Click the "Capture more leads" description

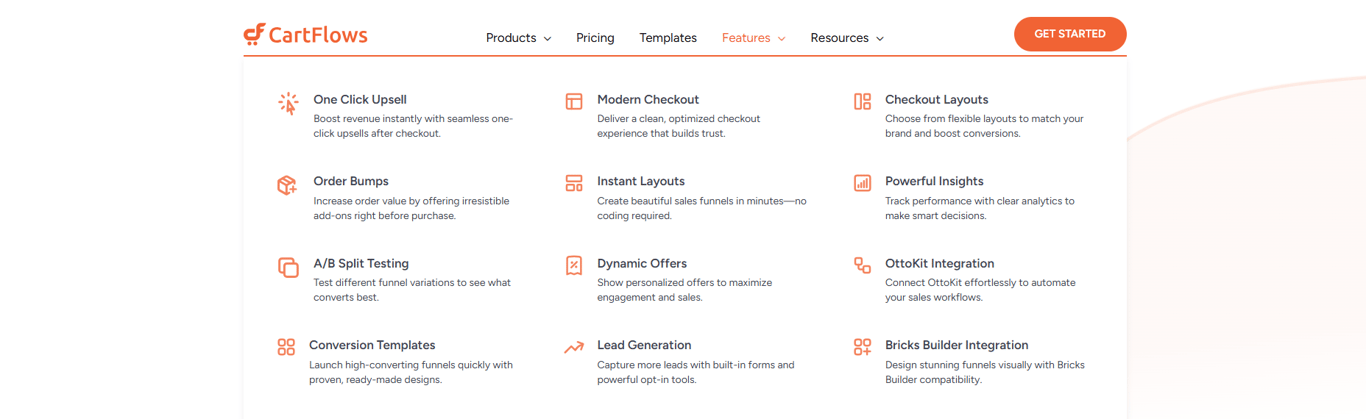pos(696,372)
